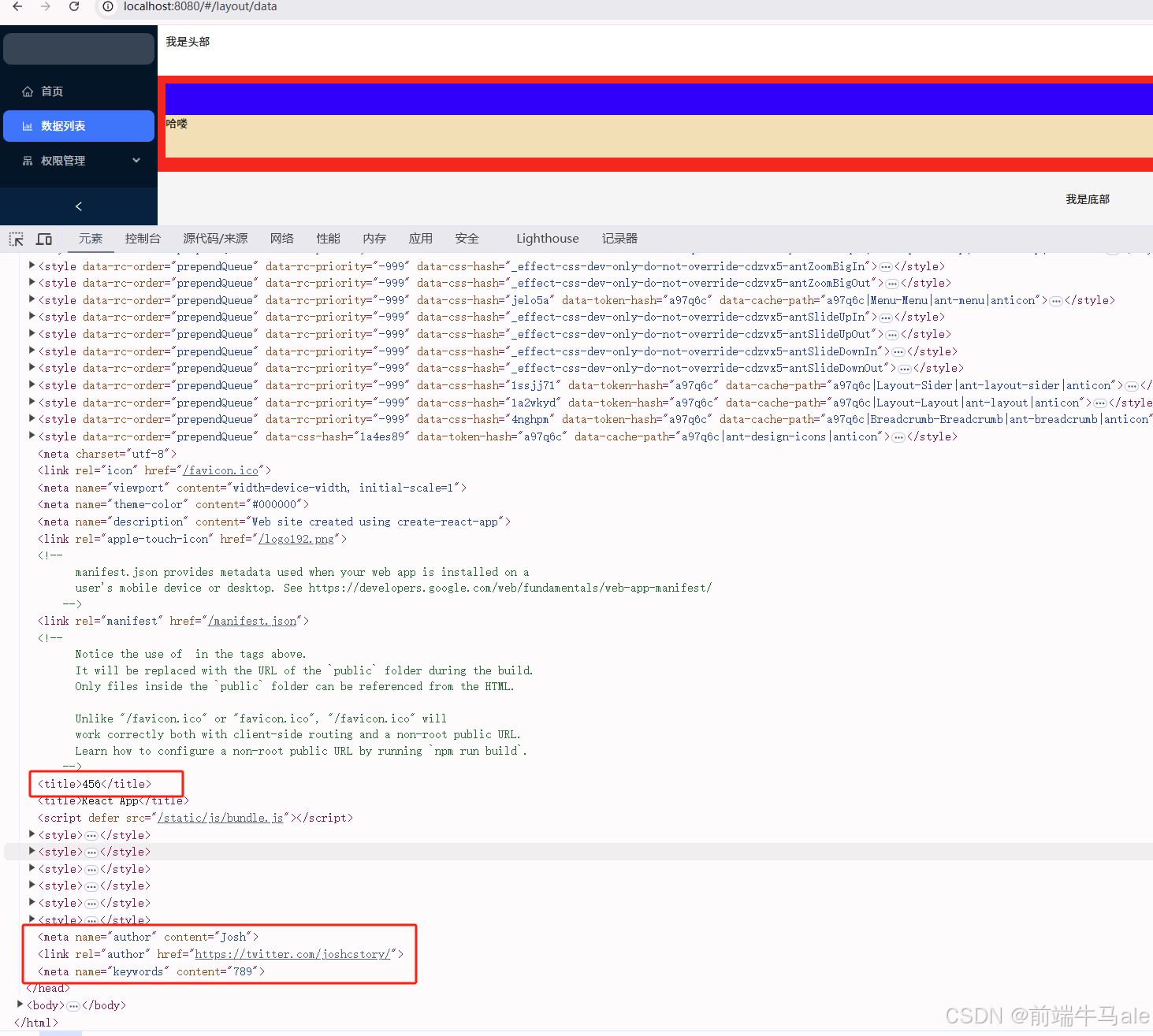The height and width of the screenshot is (1036, 1153).
Task: Select the bar chart icon on 数据列表
Action: click(x=26, y=125)
